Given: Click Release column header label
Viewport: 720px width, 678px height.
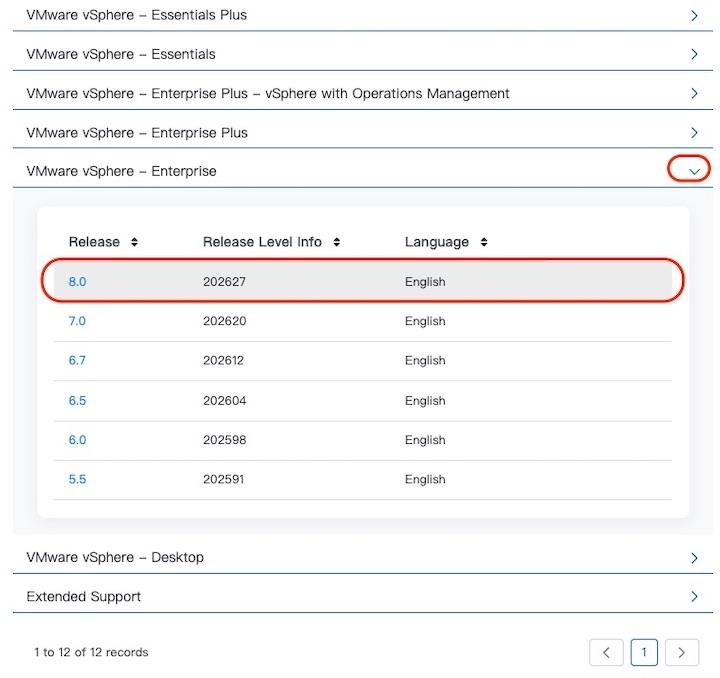Looking at the screenshot, I should [94, 242].
